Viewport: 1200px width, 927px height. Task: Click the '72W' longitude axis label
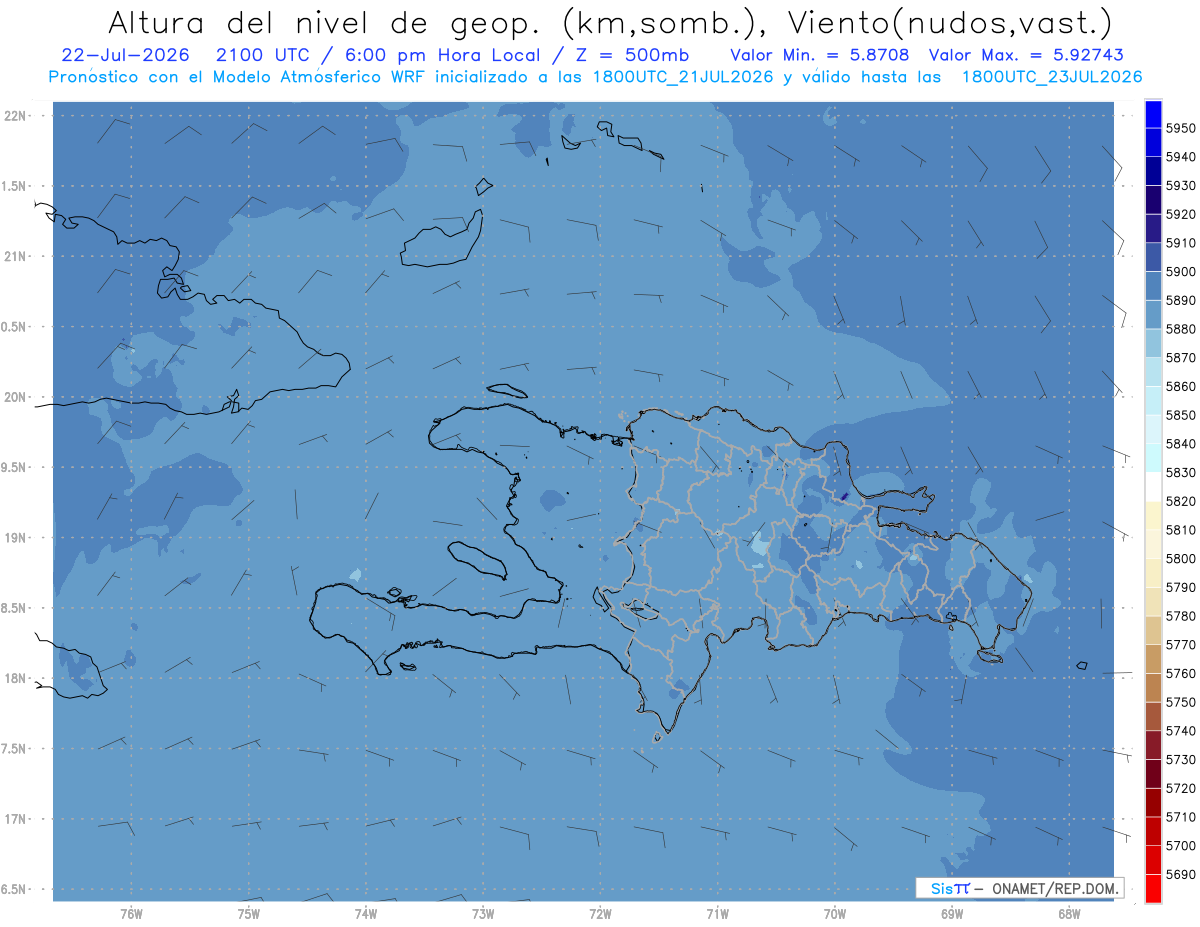[x=600, y=914]
